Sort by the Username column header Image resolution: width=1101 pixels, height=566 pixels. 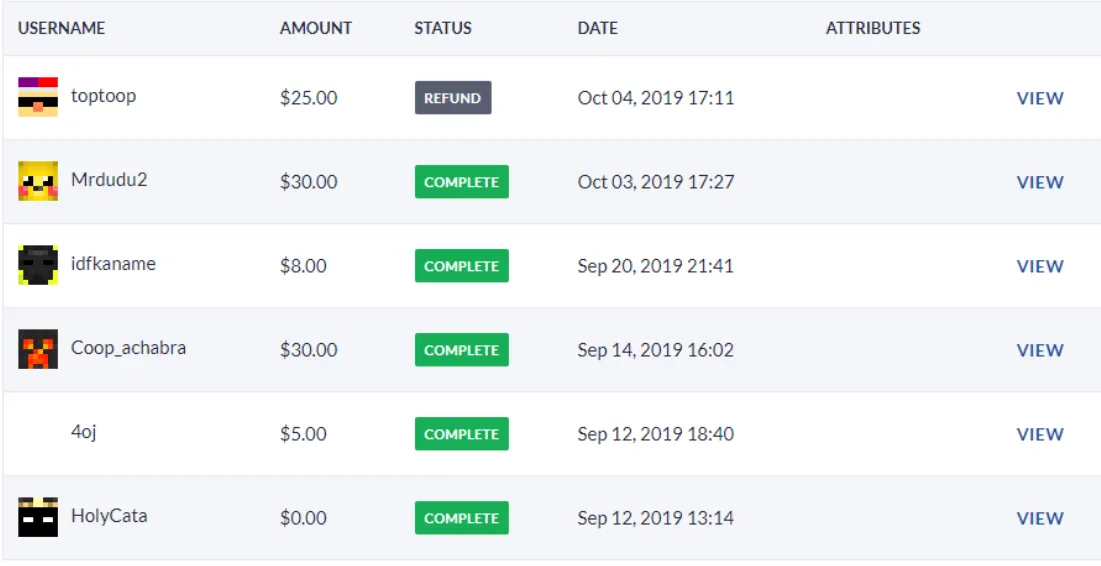point(61,28)
